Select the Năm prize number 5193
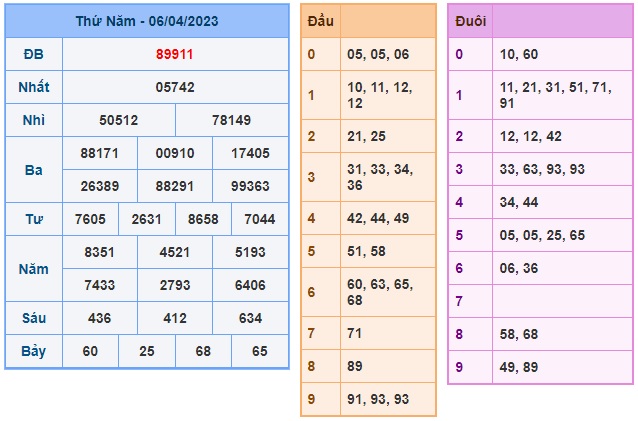The image size is (638, 421). click(250, 252)
